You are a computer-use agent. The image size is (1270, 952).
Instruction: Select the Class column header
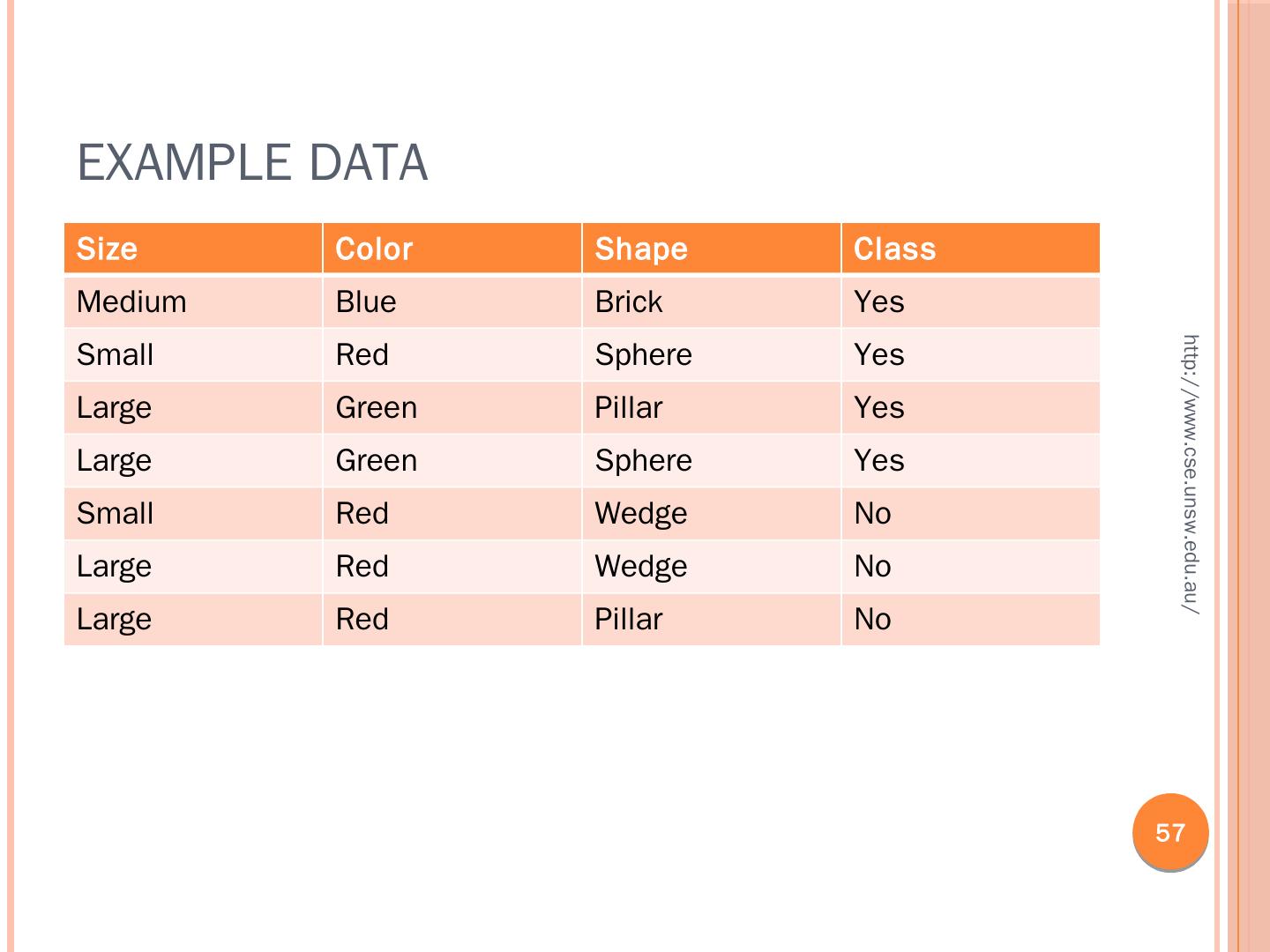(x=894, y=249)
